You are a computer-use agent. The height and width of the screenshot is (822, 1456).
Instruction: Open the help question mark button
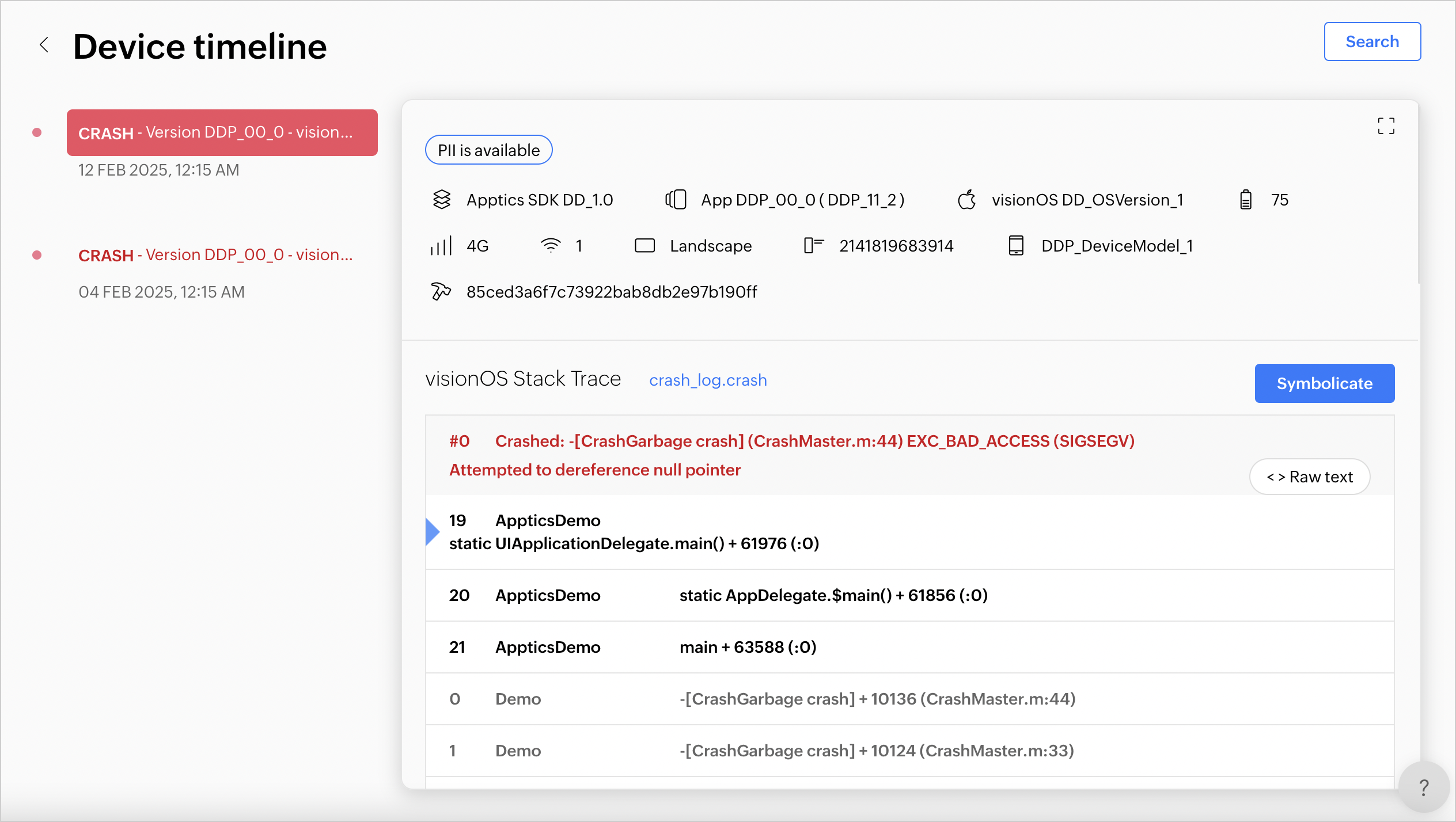point(1424,787)
